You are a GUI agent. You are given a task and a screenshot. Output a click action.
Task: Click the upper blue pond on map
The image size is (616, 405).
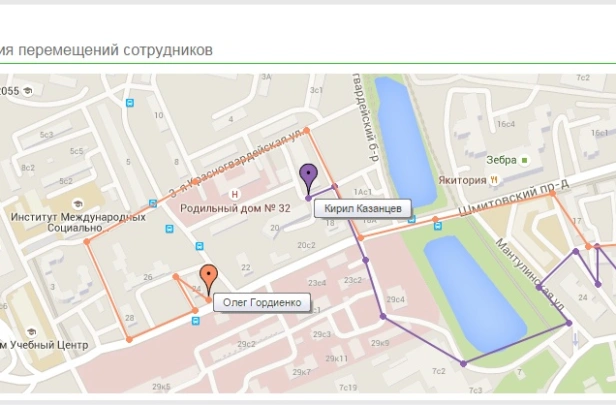[405, 141]
